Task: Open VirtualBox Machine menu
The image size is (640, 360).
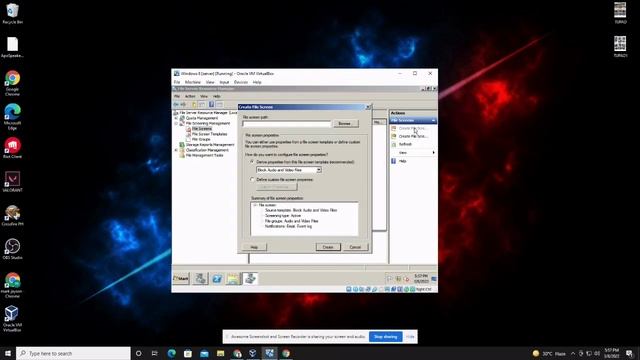Action: pyautogui.click(x=193, y=82)
